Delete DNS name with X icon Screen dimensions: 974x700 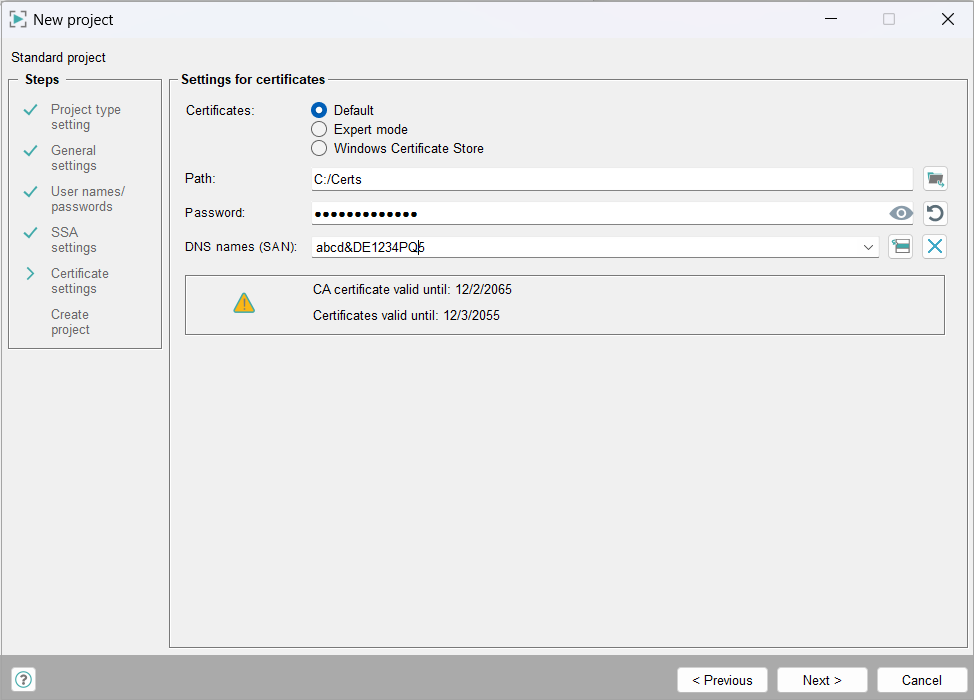[x=935, y=247]
